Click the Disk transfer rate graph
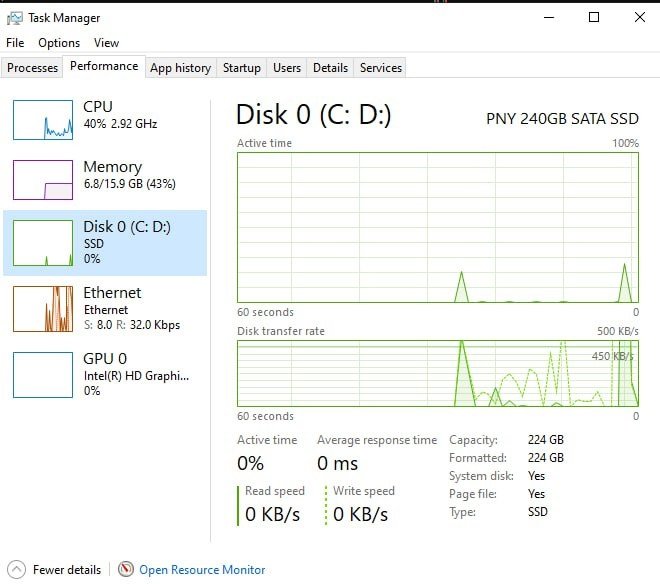660x587 pixels. 438,373
